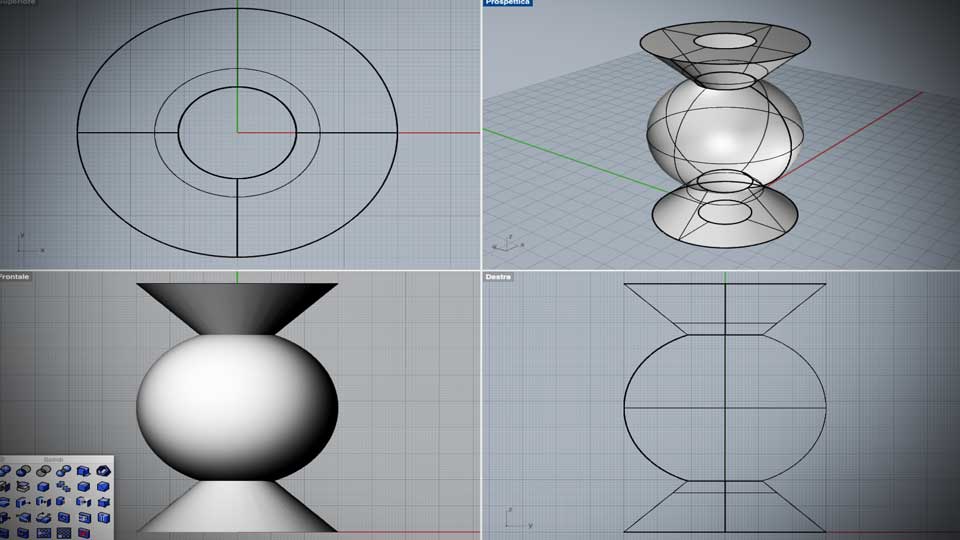
Task: Click the dark hexagonal solid icon in top toolbar row
Action: point(103,471)
